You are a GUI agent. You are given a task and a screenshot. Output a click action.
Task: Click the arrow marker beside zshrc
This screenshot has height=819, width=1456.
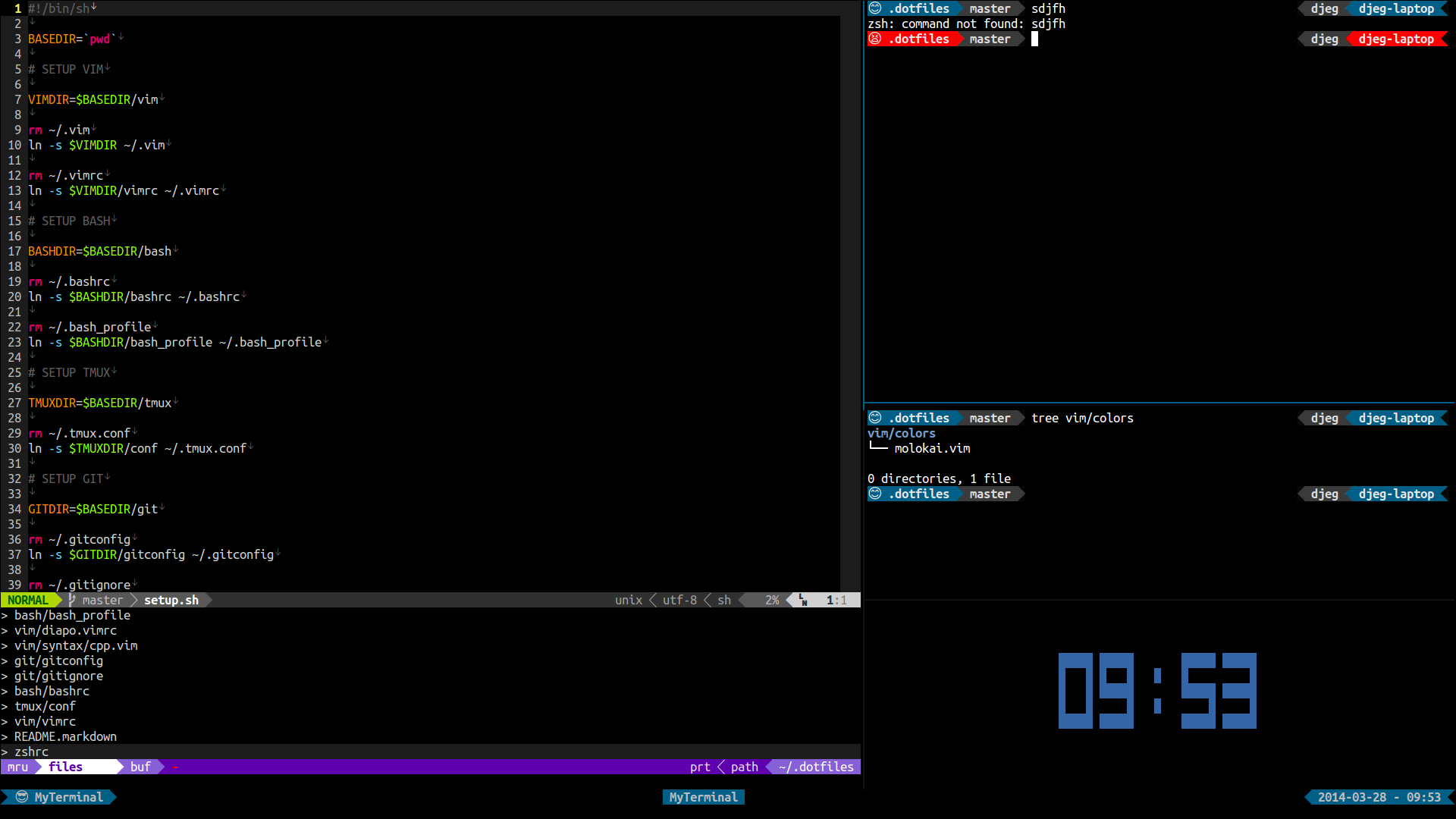point(5,752)
